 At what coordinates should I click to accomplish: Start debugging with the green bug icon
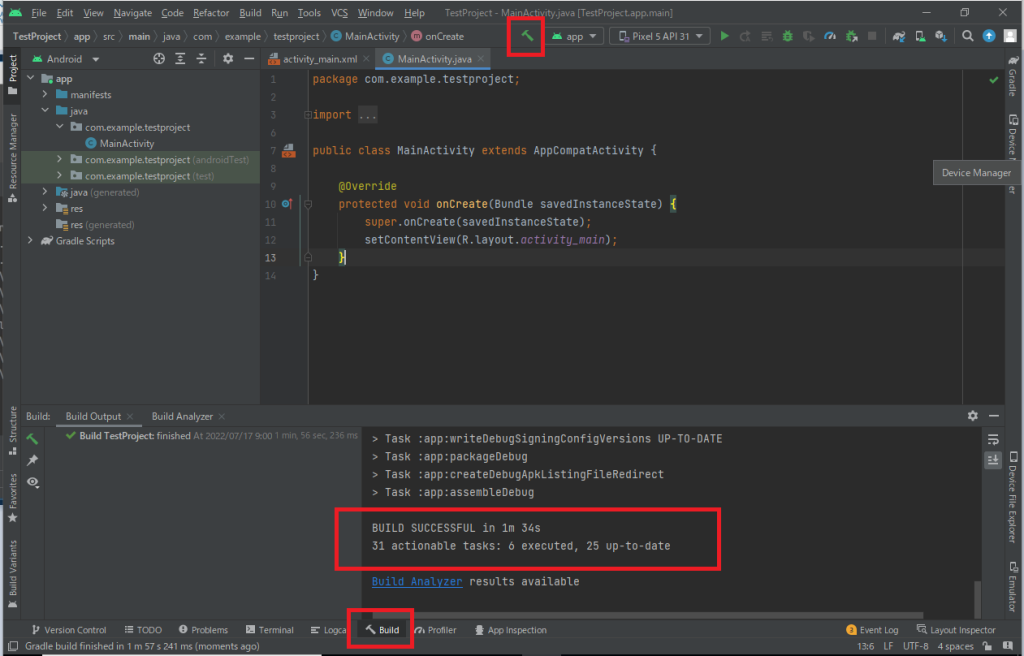click(x=788, y=36)
